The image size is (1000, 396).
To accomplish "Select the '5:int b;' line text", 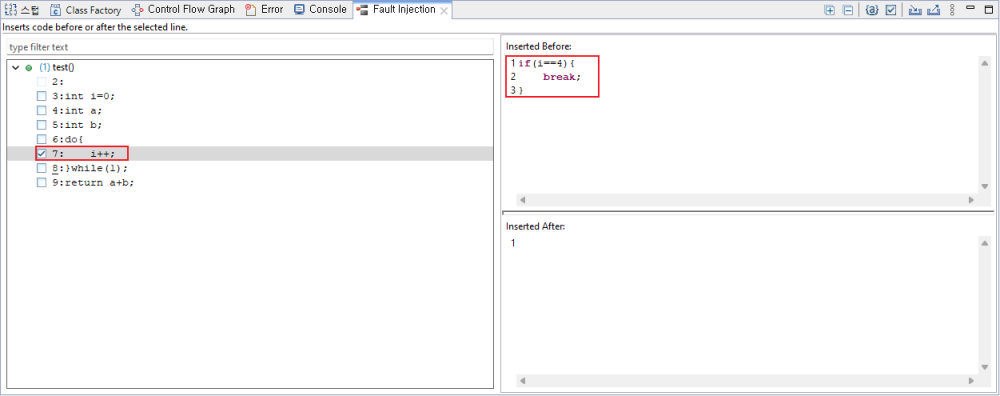I will tap(77, 125).
